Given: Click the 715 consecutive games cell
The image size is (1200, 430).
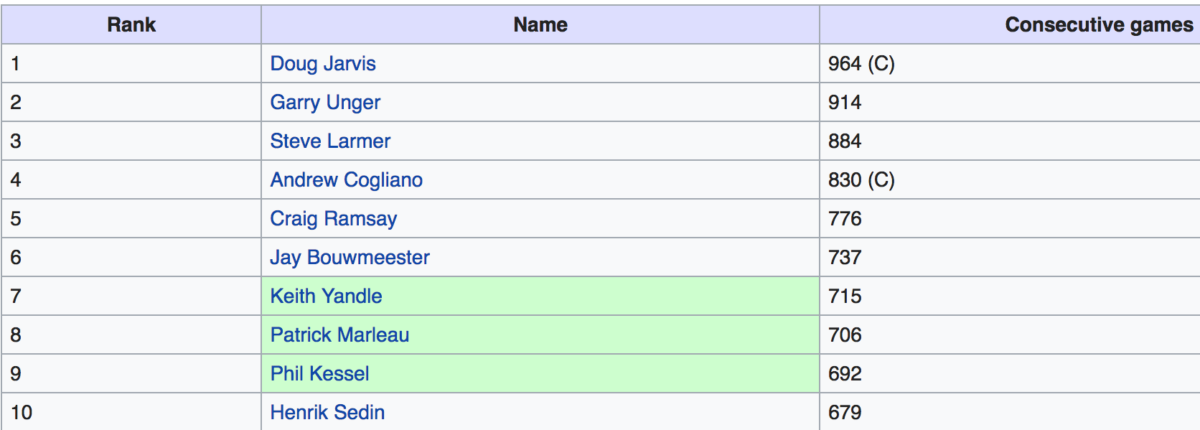Looking at the screenshot, I should coord(845,296).
